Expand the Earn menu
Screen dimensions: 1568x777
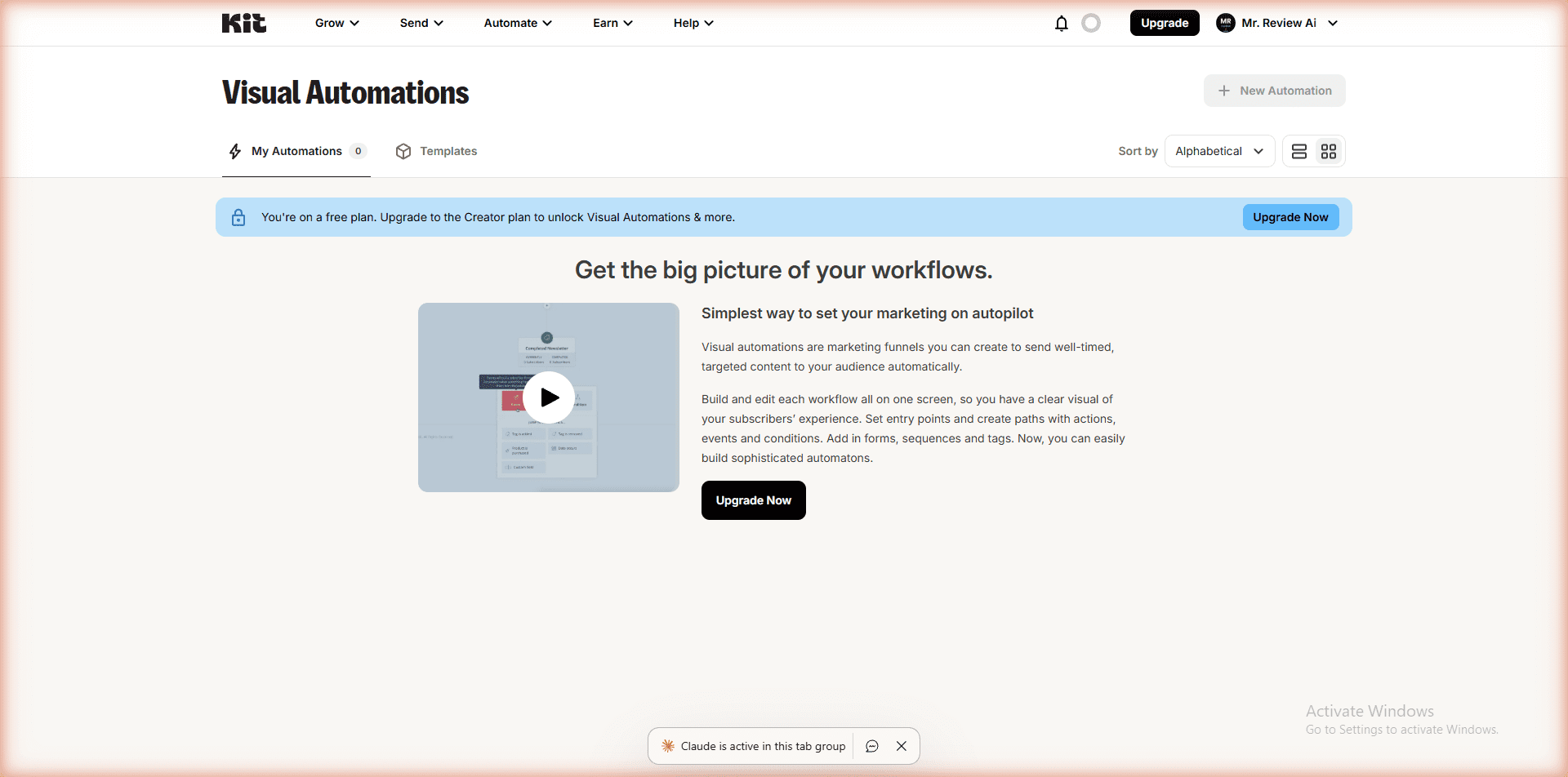tap(612, 23)
